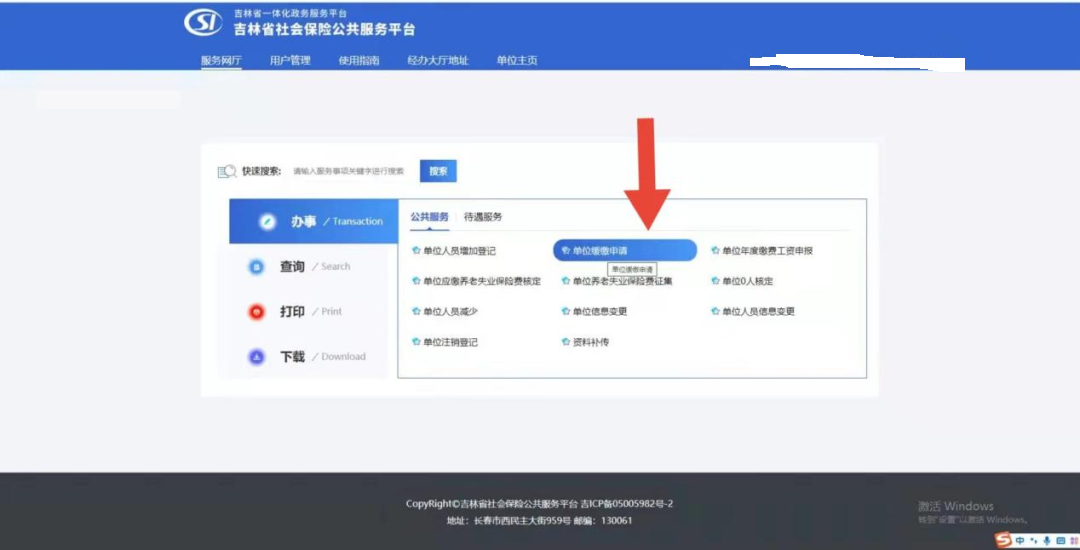The height and width of the screenshot is (550, 1080).
Task: Open the 使用指南 navigation item
Action: (359, 61)
